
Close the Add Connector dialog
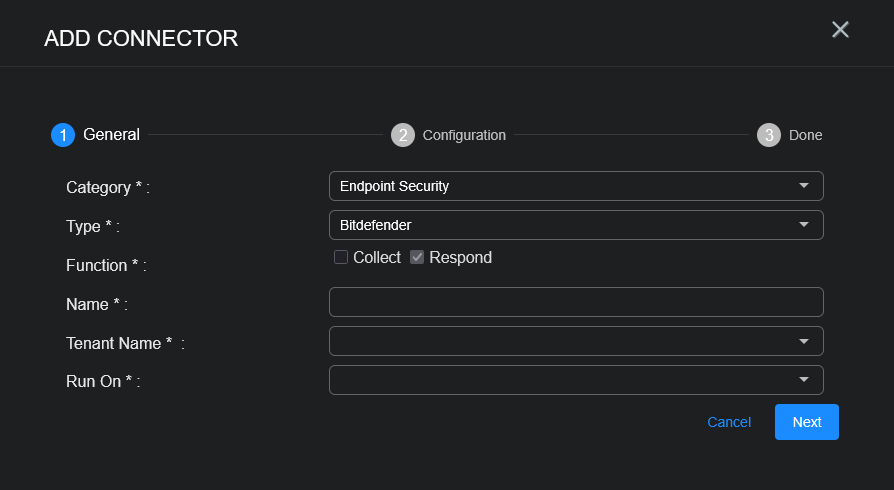coord(840,30)
